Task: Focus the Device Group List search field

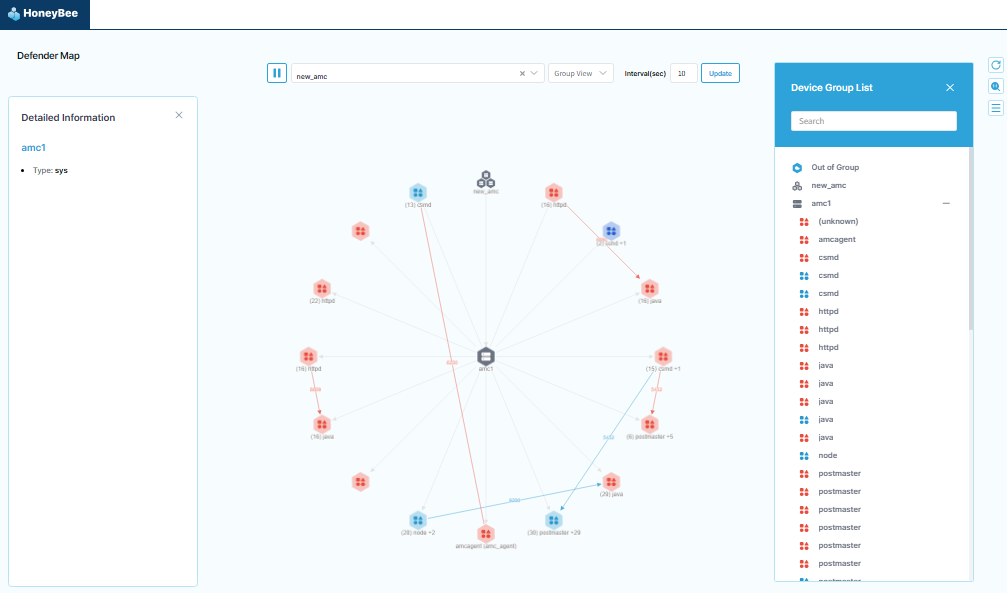Action: (x=873, y=121)
